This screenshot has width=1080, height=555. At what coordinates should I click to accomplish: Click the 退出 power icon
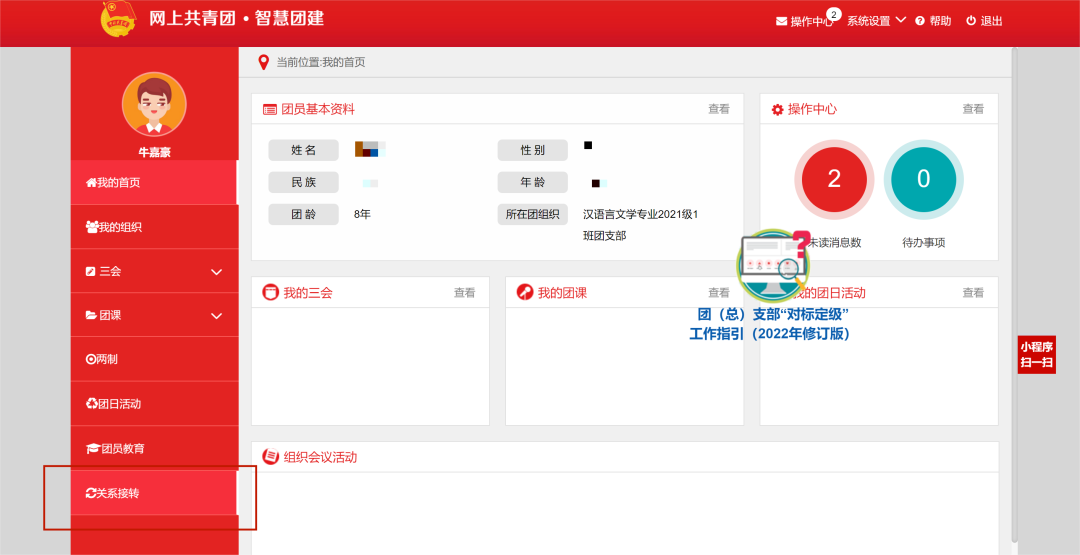coord(971,21)
